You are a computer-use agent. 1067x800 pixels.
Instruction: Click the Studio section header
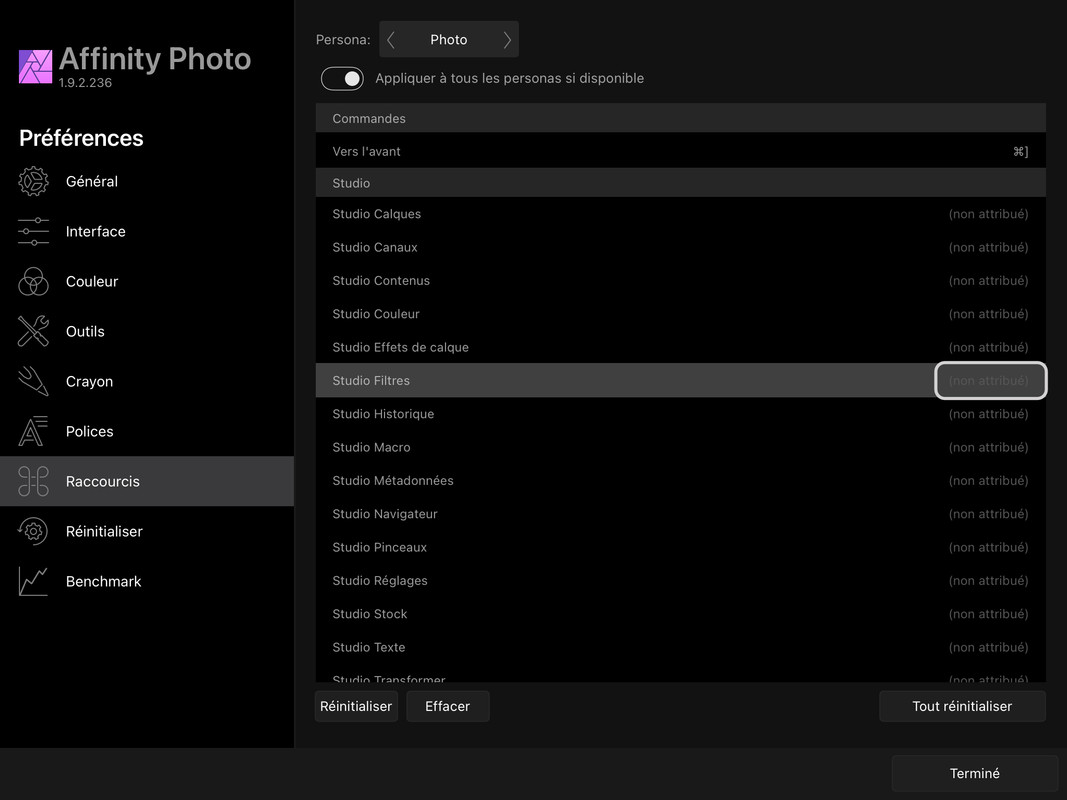680,183
